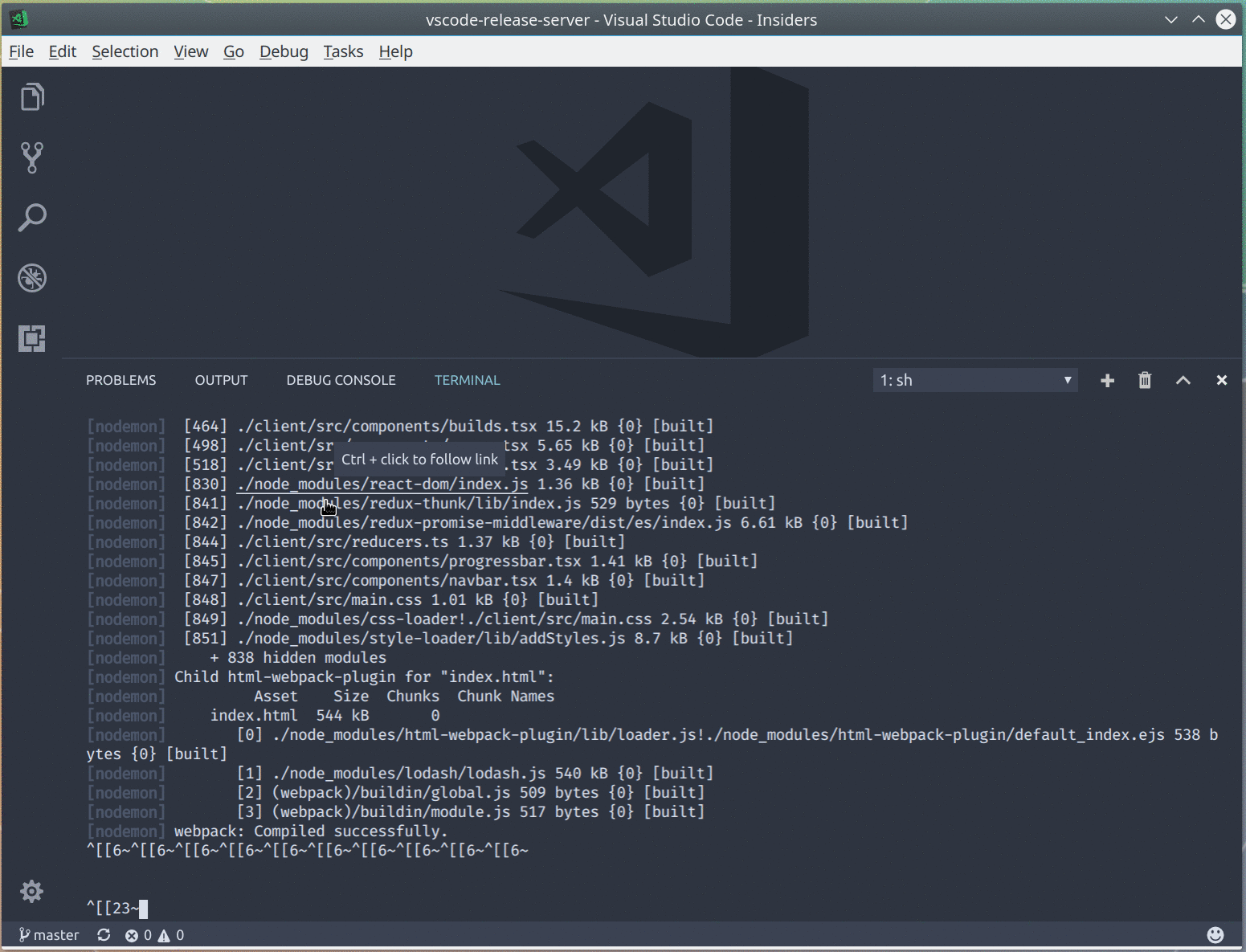Image resolution: width=1246 pixels, height=952 pixels.
Task: Switch to the Debug Console tab
Action: pyautogui.click(x=341, y=380)
